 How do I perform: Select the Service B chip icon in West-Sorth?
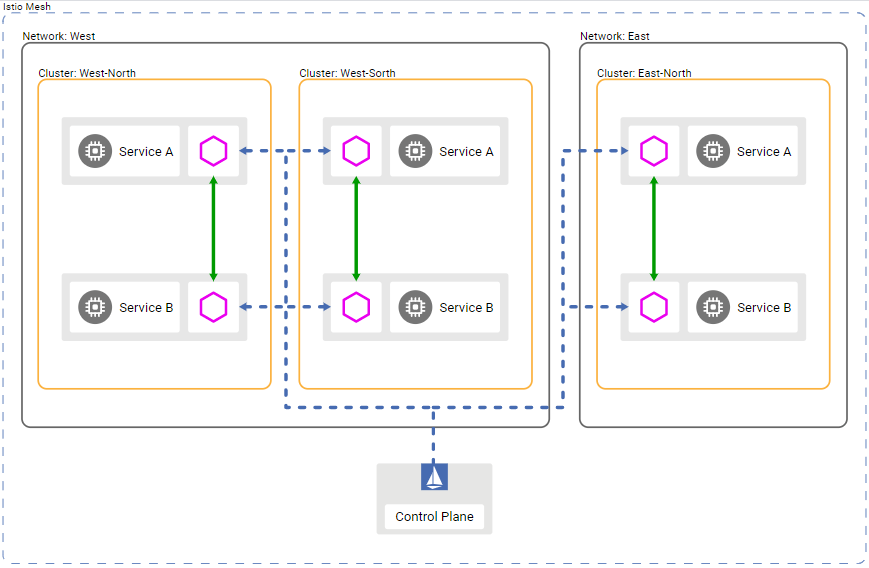[415, 306]
